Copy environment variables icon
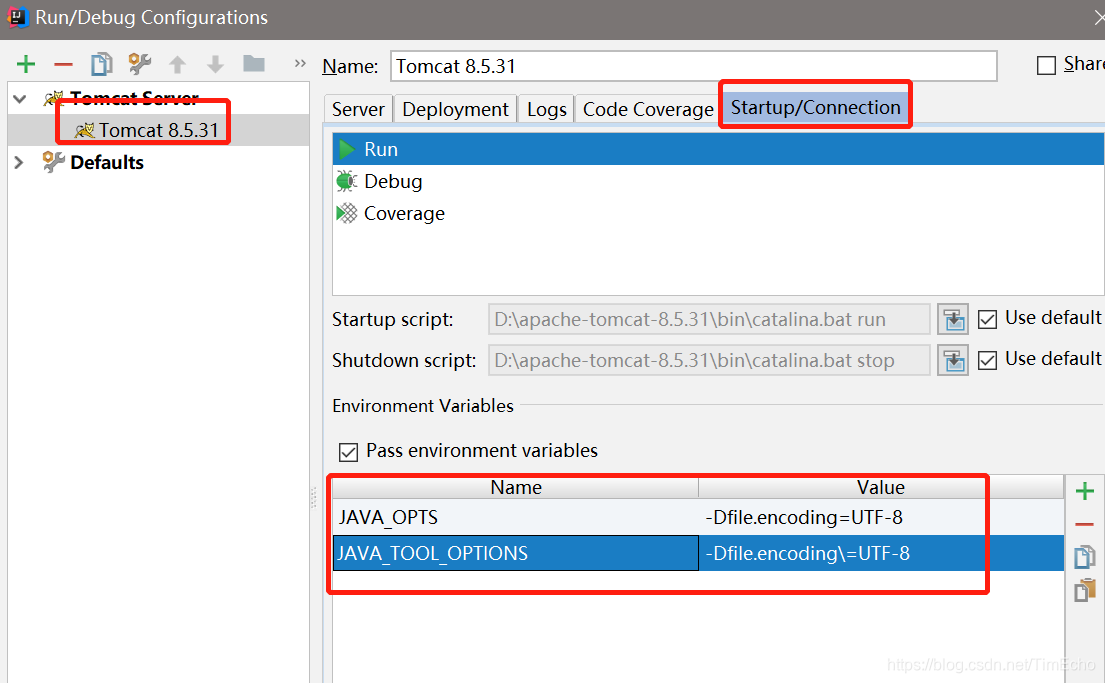Image resolution: width=1105 pixels, height=683 pixels. [x=1085, y=557]
